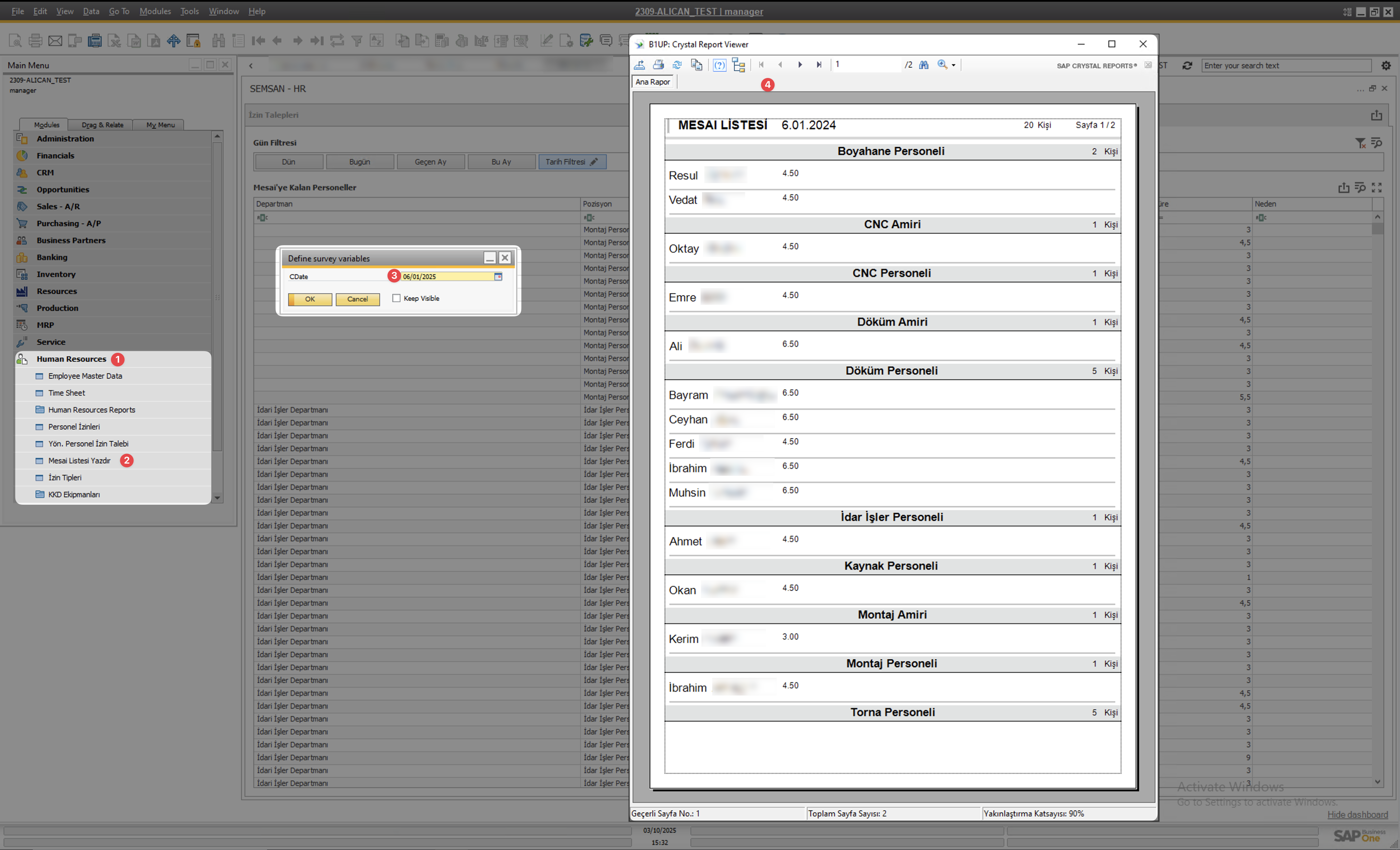
Task: Open Mesai Listesi Yazdır entry
Action: (79, 461)
